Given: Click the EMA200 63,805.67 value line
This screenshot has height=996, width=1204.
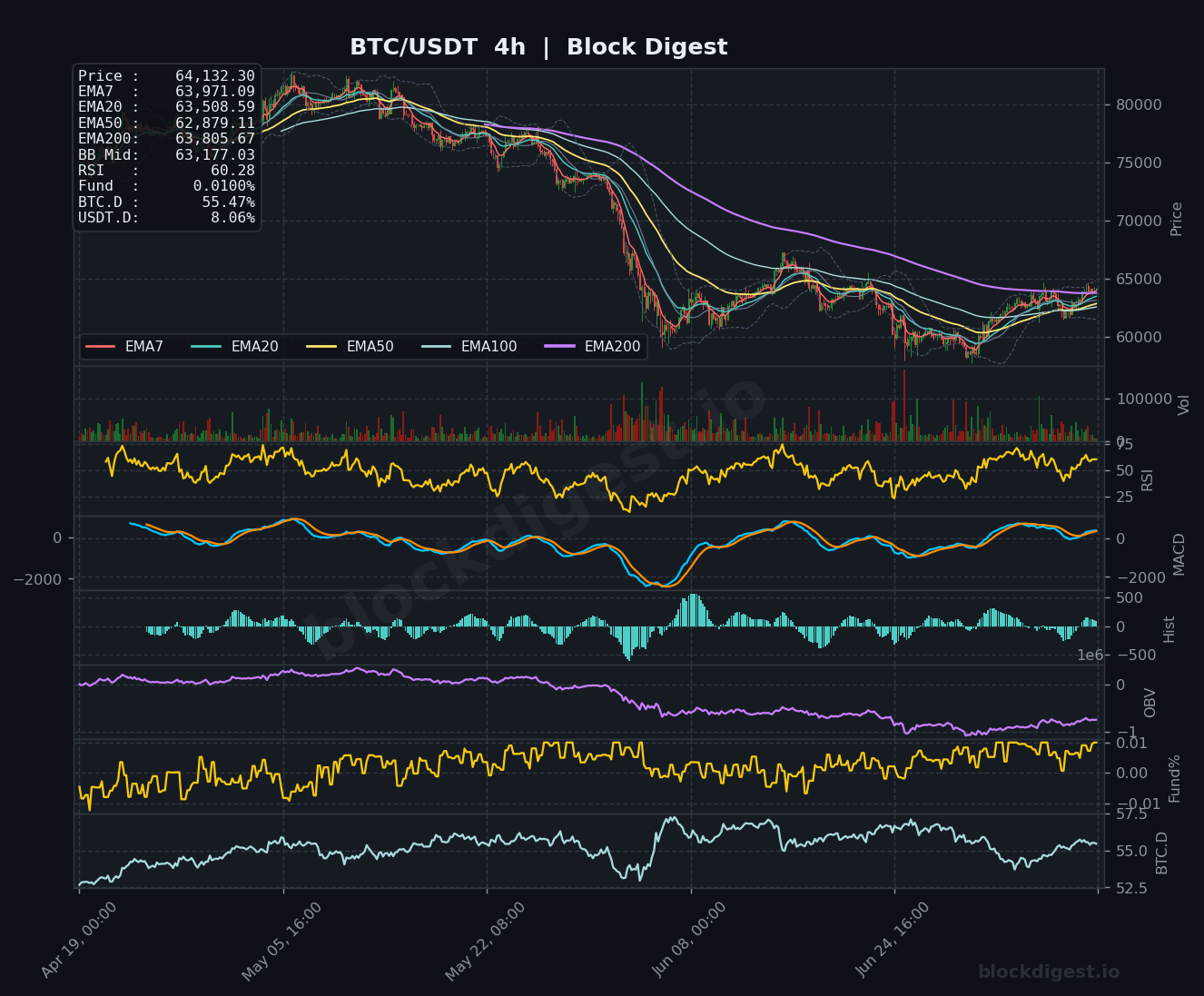Looking at the screenshot, I should click(166, 139).
